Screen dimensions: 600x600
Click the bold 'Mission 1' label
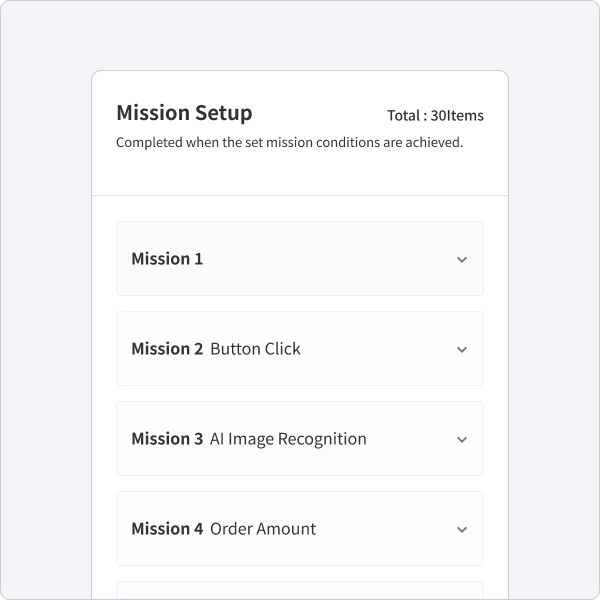167,259
